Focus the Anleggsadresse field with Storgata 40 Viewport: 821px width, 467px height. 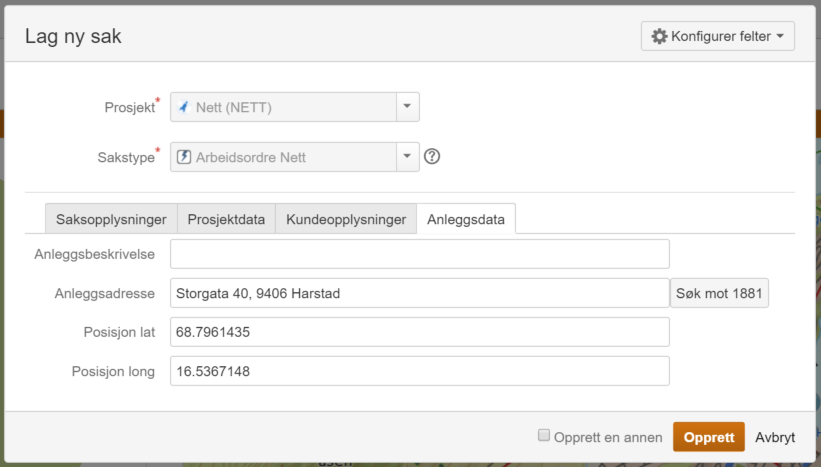point(419,293)
